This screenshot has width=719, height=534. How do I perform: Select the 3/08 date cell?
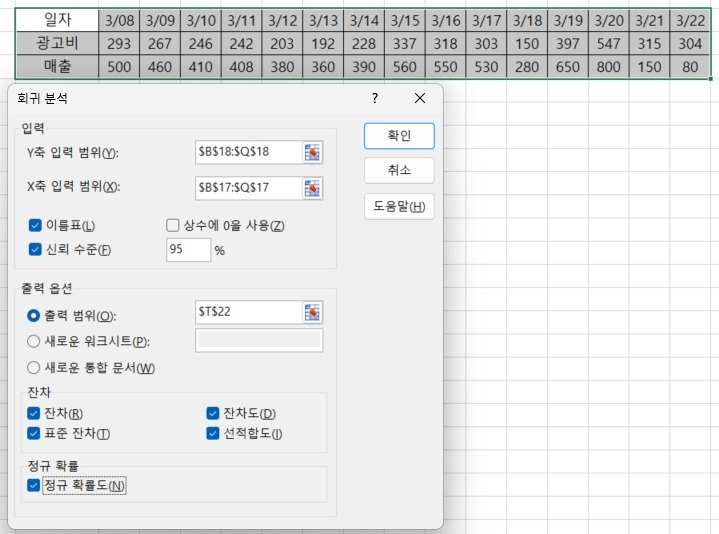(119, 20)
